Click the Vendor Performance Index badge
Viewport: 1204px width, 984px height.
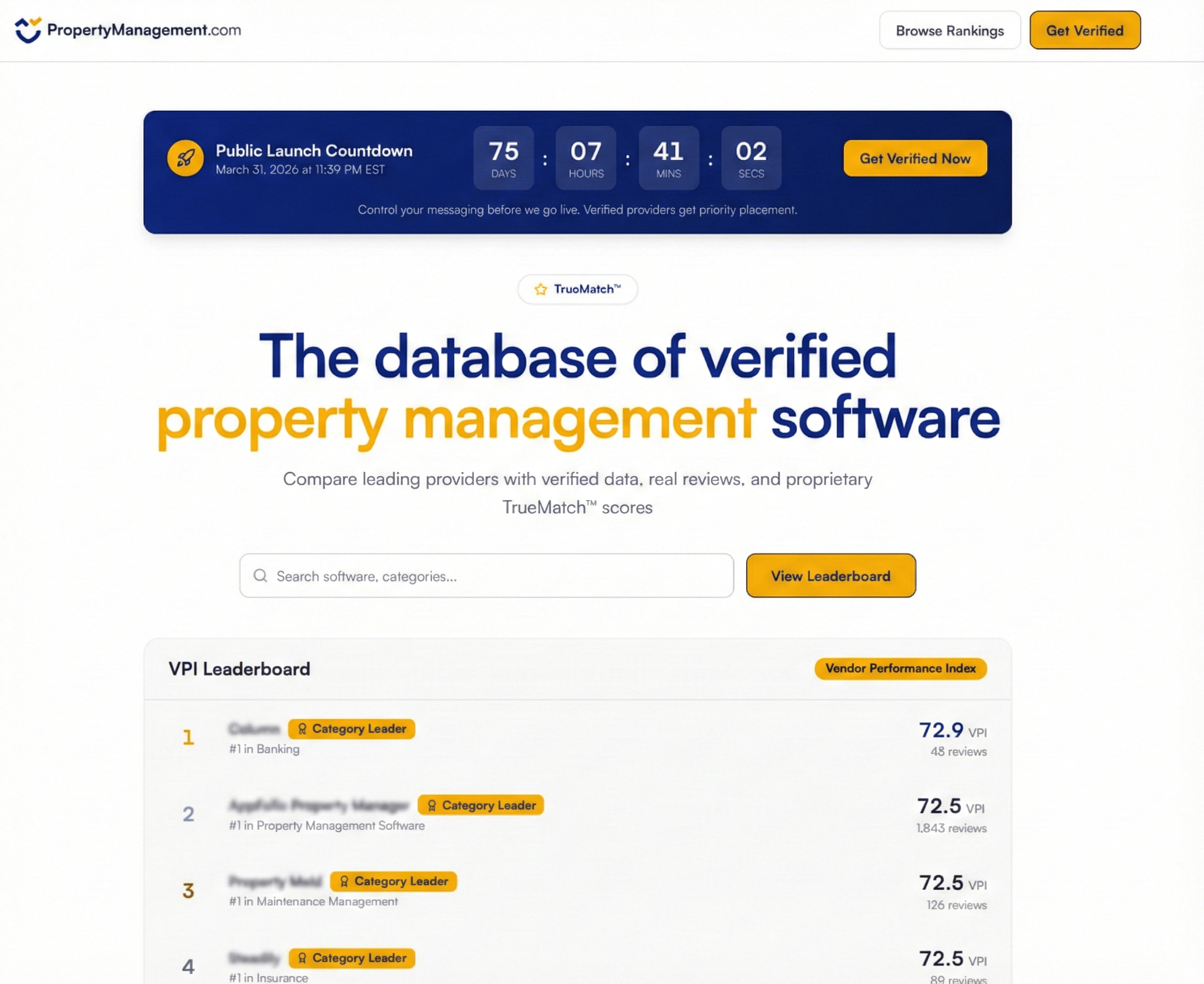[x=900, y=668]
